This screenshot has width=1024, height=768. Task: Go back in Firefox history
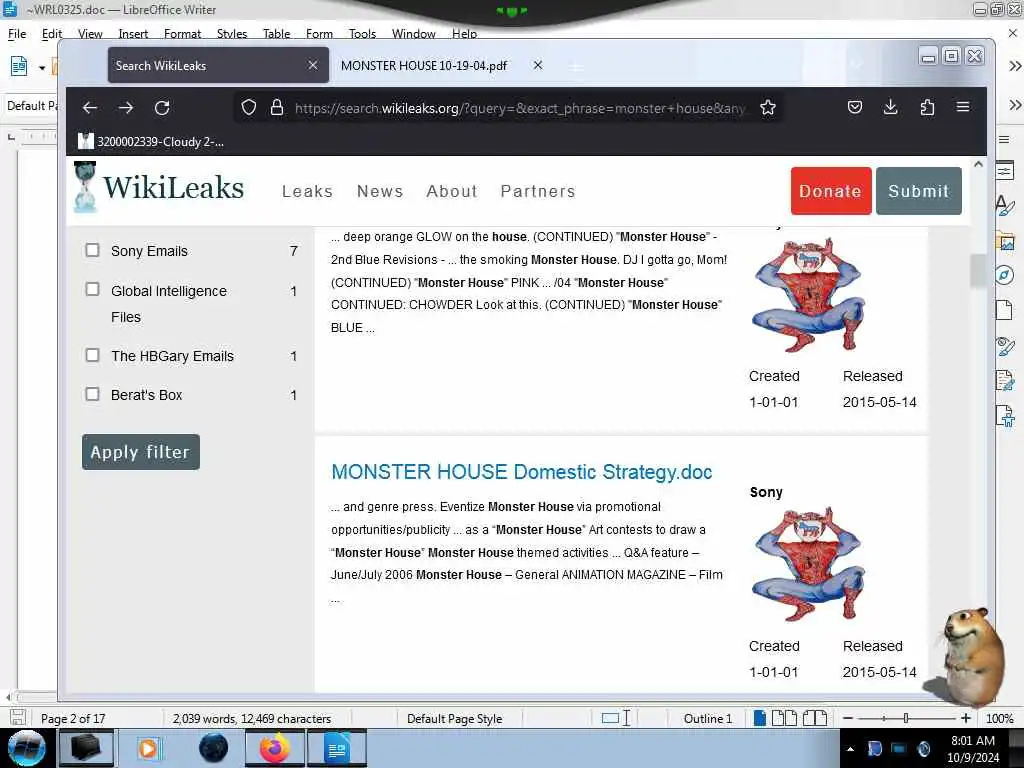pos(90,108)
